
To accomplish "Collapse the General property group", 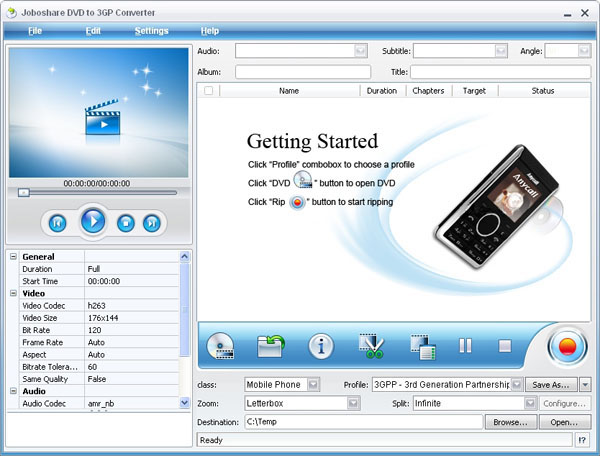I will tap(13, 256).
